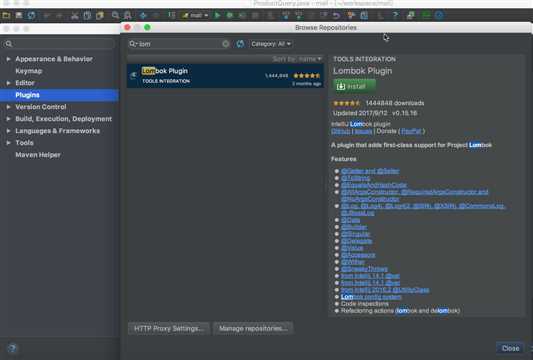Click the settings sidebar search field
Image resolution: width=533 pixels, height=360 pixels.
(x=58, y=44)
